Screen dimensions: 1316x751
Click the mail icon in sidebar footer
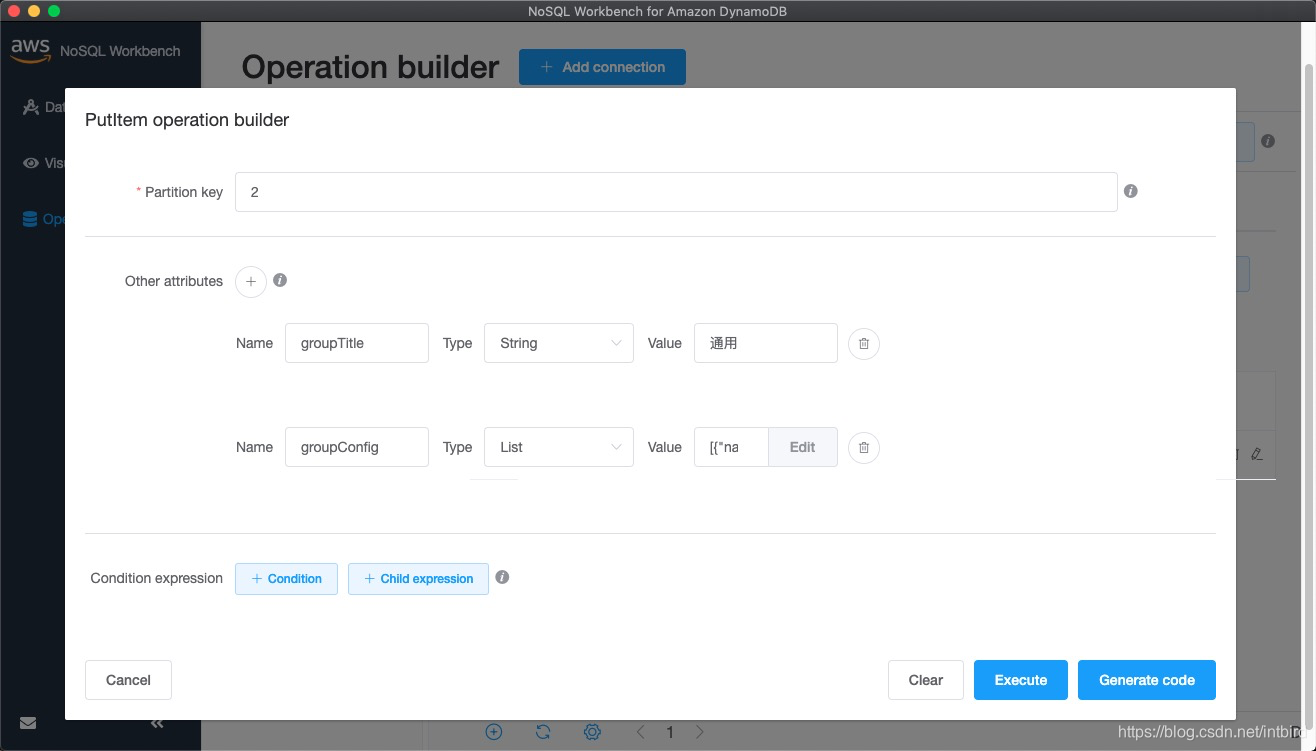[x=28, y=723]
